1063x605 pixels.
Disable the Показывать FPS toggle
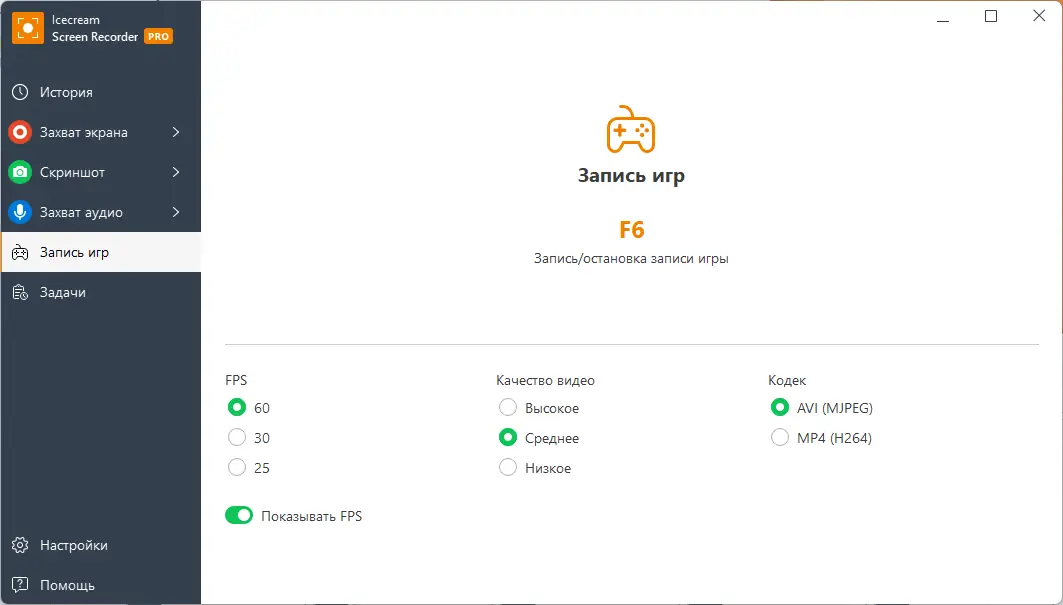pos(239,516)
